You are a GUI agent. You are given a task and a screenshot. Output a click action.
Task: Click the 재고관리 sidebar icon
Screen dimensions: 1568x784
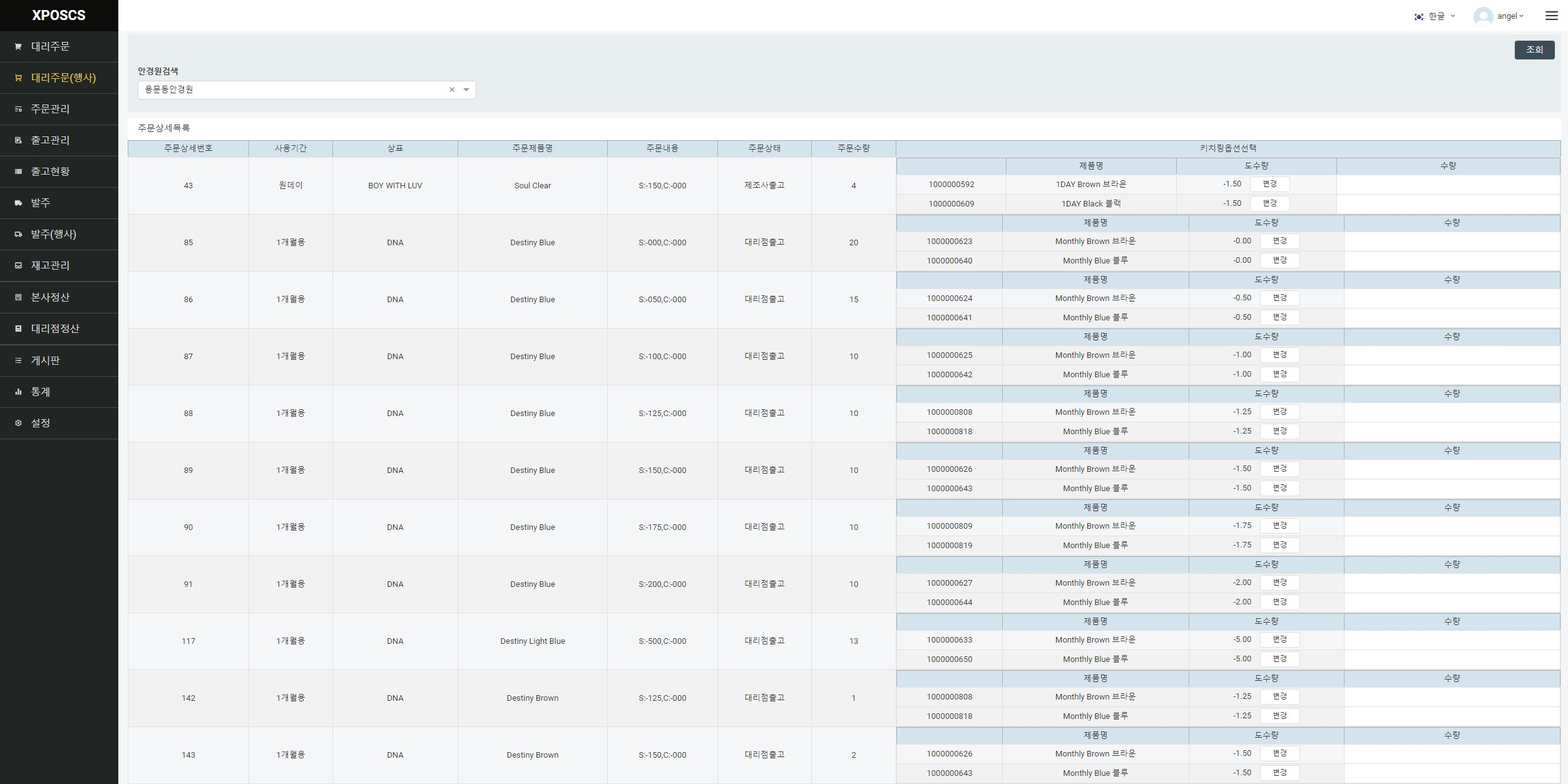tap(18, 266)
